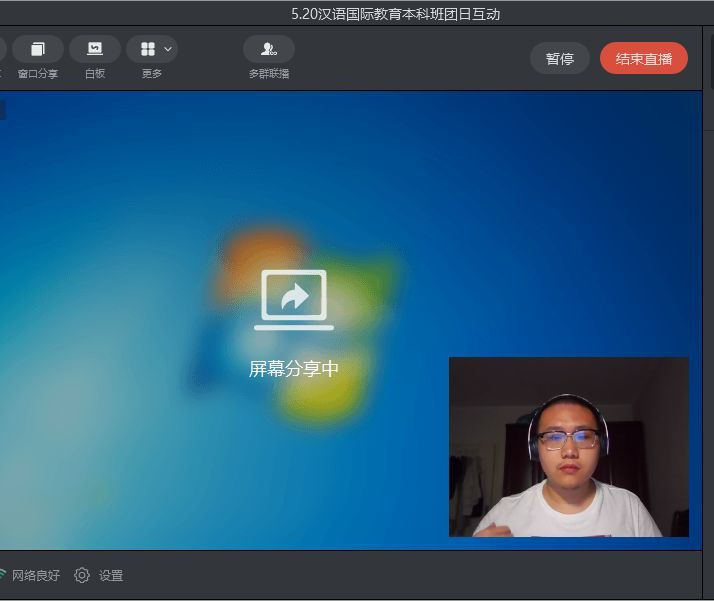Click the 设置 label
The image size is (714, 601).
point(111,576)
